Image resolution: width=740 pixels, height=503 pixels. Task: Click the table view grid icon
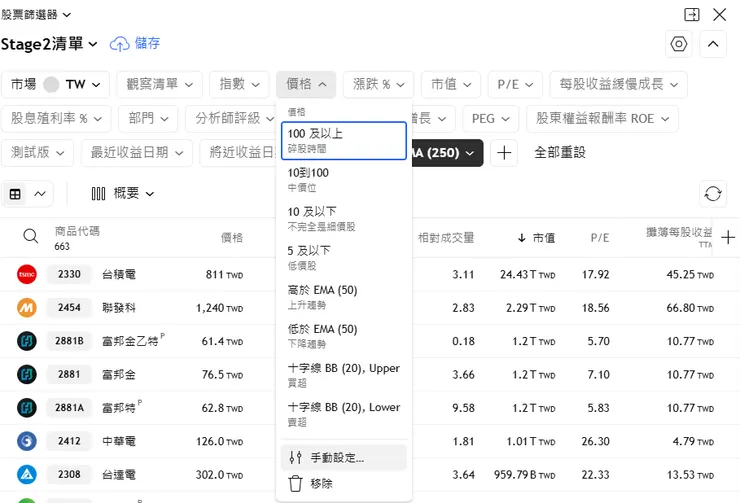coord(15,194)
